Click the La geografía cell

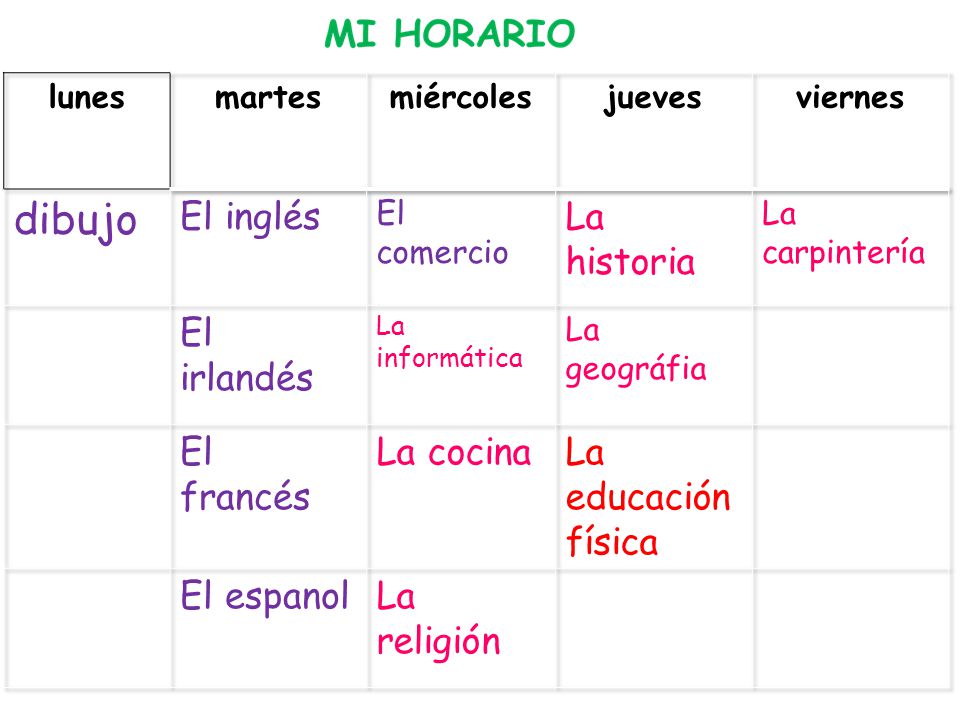point(655,367)
